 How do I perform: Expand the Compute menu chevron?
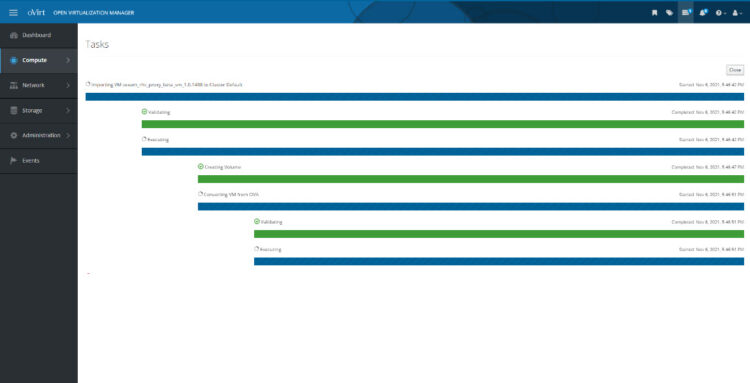click(x=68, y=60)
